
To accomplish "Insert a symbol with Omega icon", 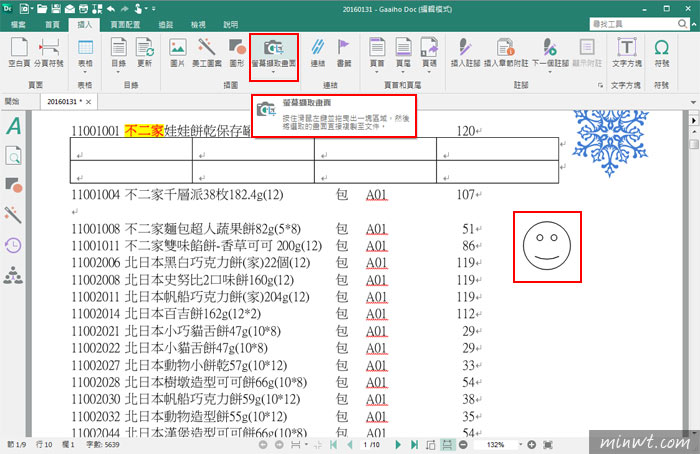I will tap(662, 53).
